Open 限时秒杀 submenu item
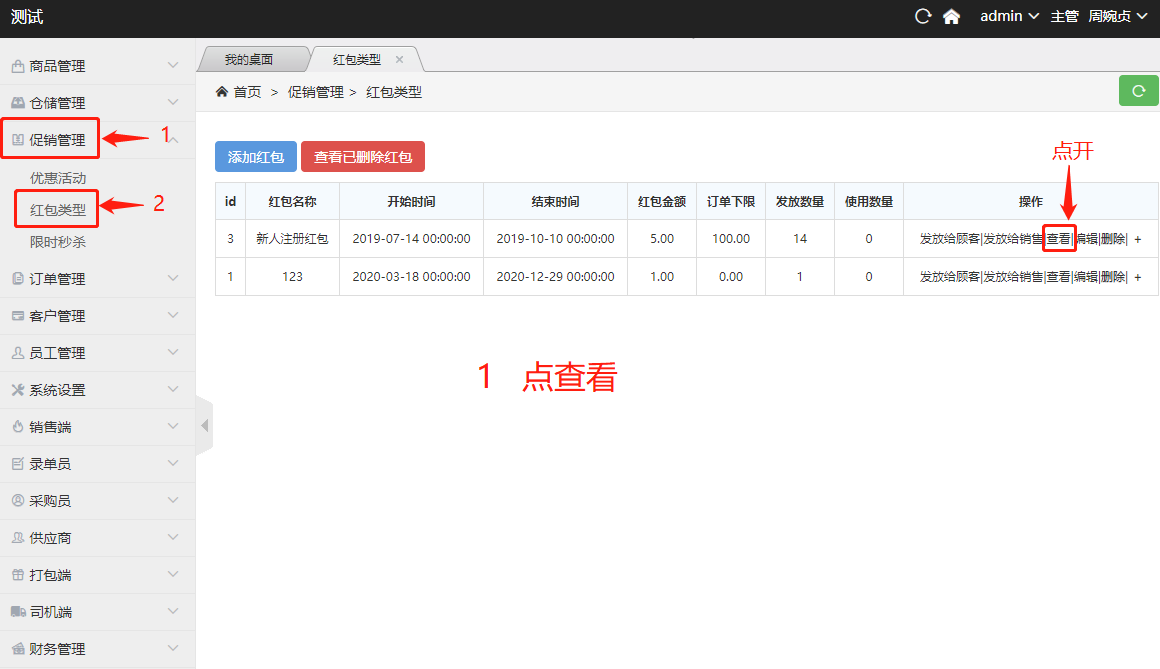1160x669 pixels. 58,242
